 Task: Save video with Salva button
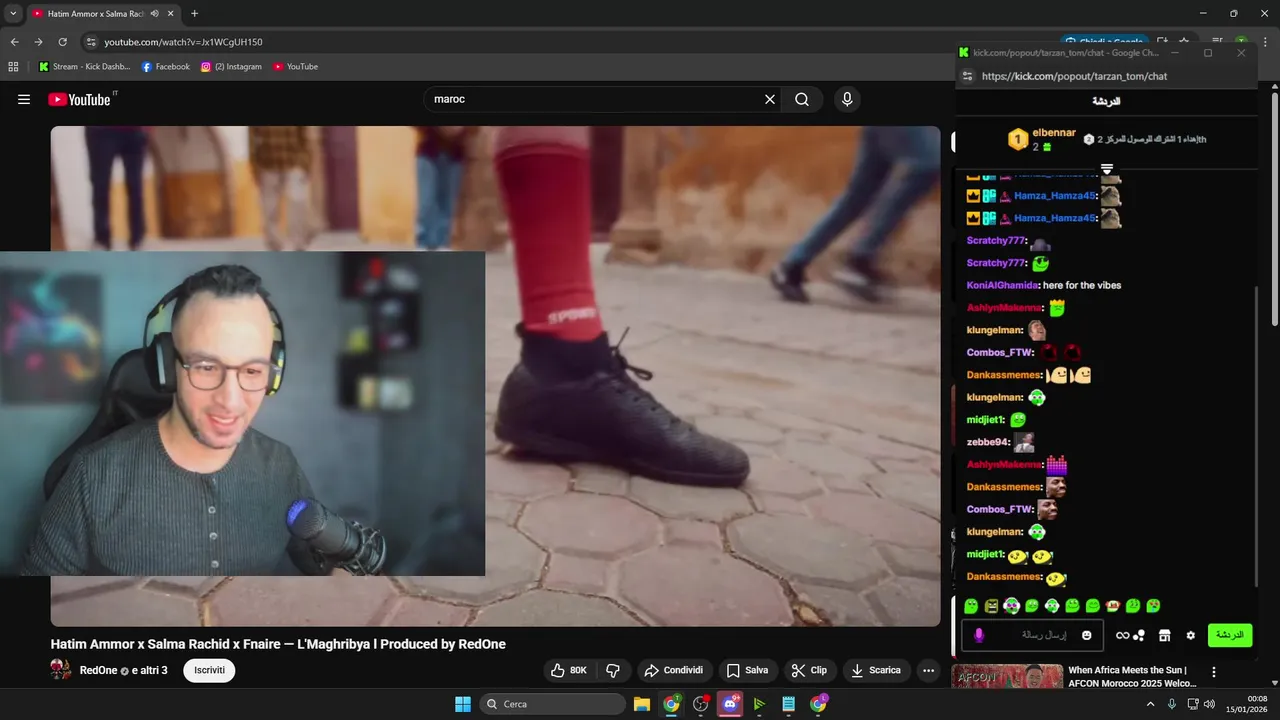tap(748, 670)
